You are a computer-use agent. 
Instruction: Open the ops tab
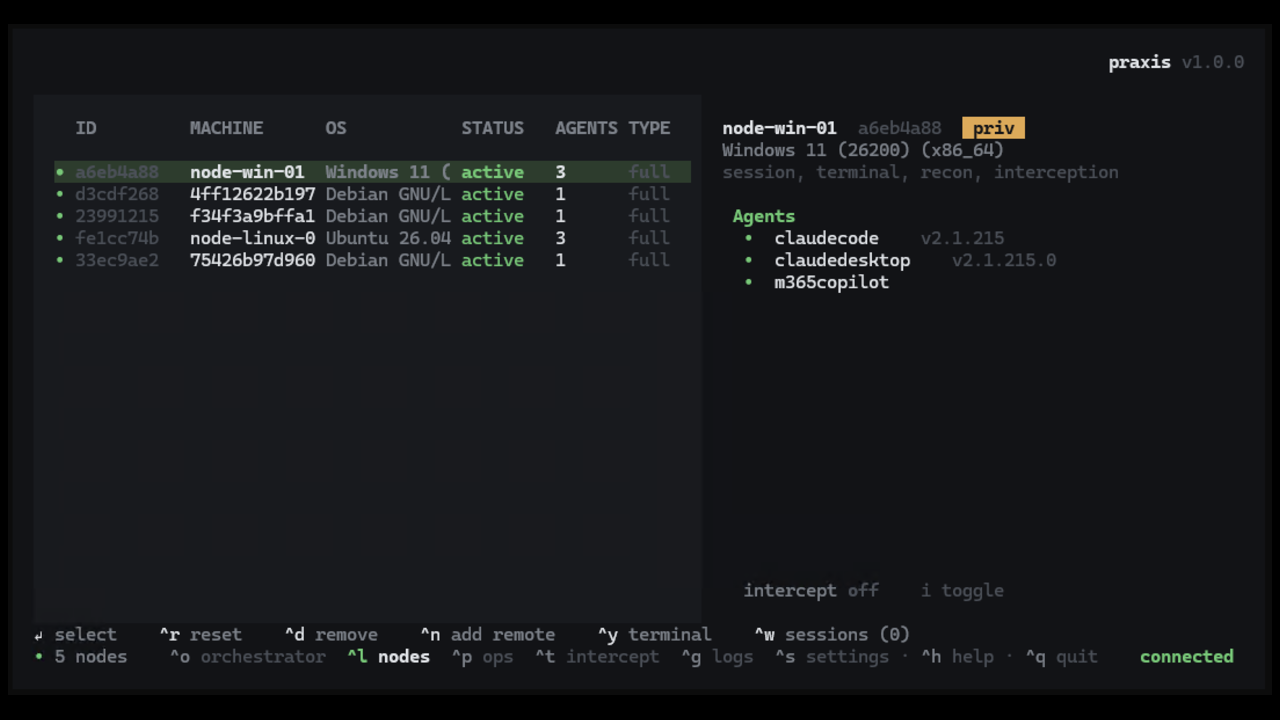coord(483,657)
